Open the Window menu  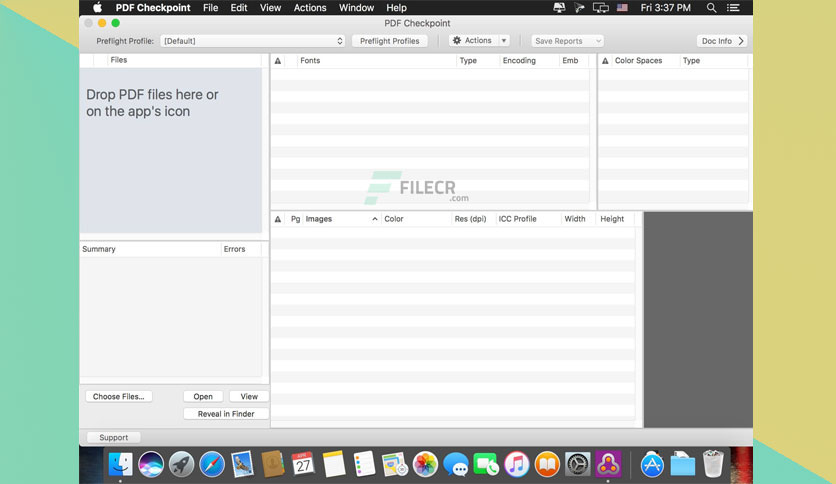click(356, 7)
